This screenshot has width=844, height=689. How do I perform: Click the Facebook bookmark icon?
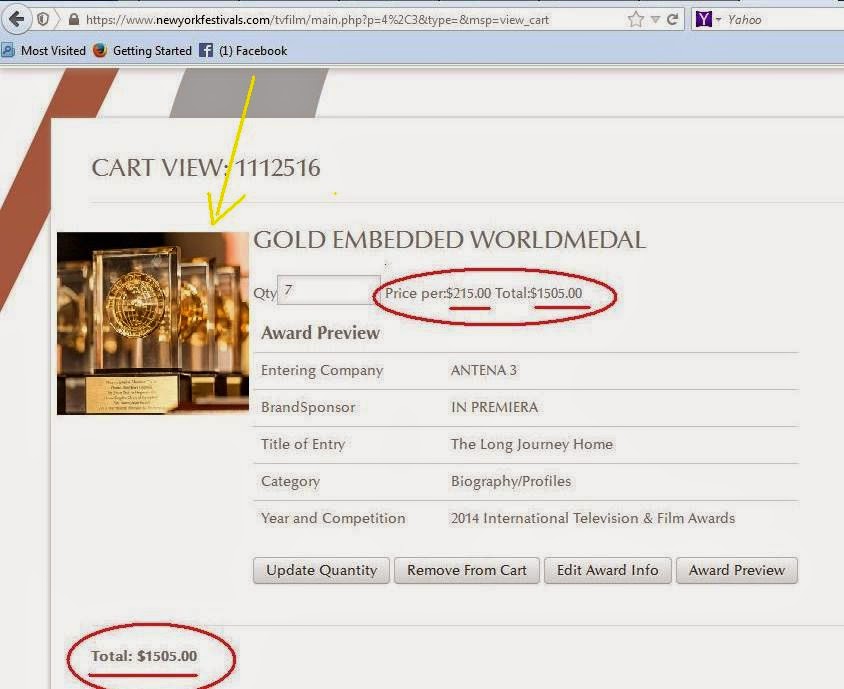click(x=206, y=50)
